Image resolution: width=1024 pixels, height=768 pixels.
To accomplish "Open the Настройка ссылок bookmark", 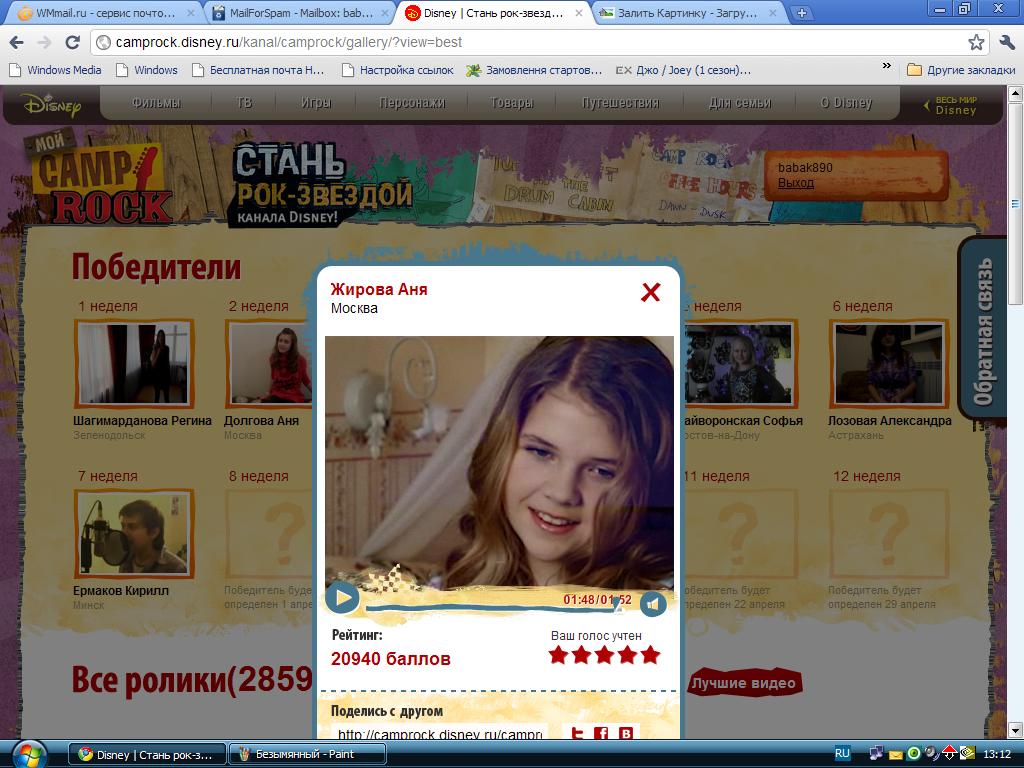I will pos(398,70).
